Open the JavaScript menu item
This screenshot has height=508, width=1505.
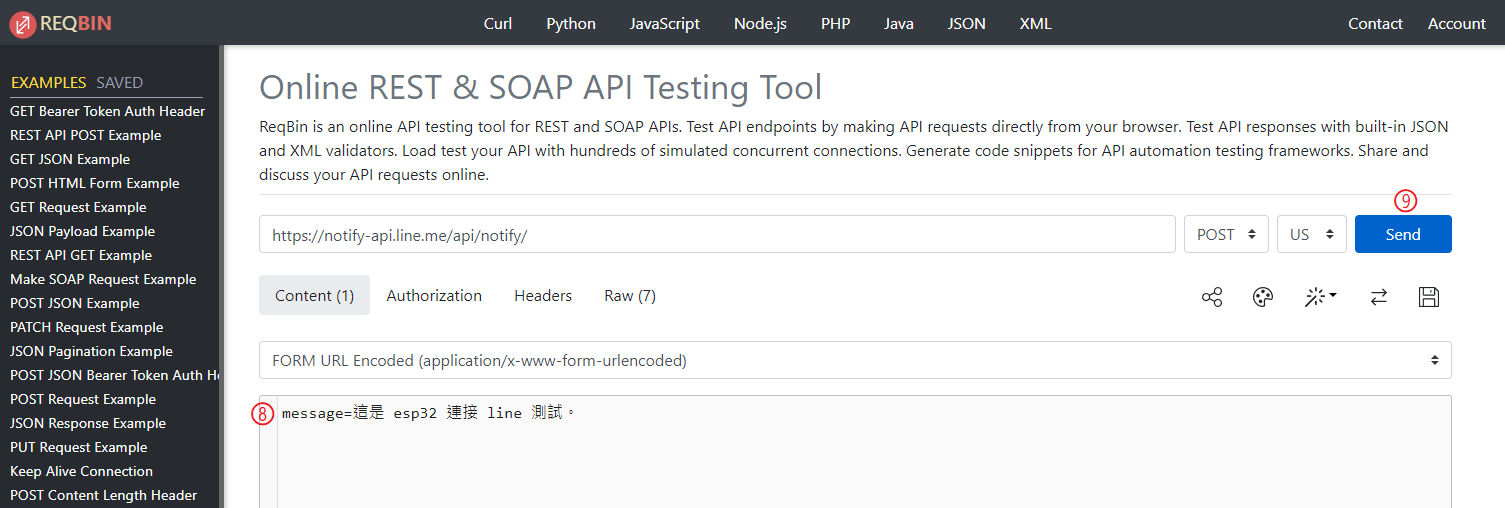665,24
